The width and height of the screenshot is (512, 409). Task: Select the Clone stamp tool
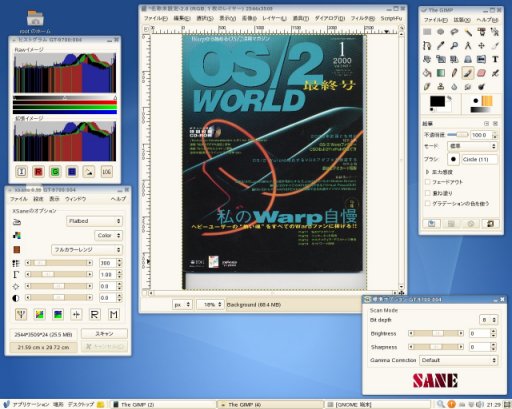(x=441, y=87)
